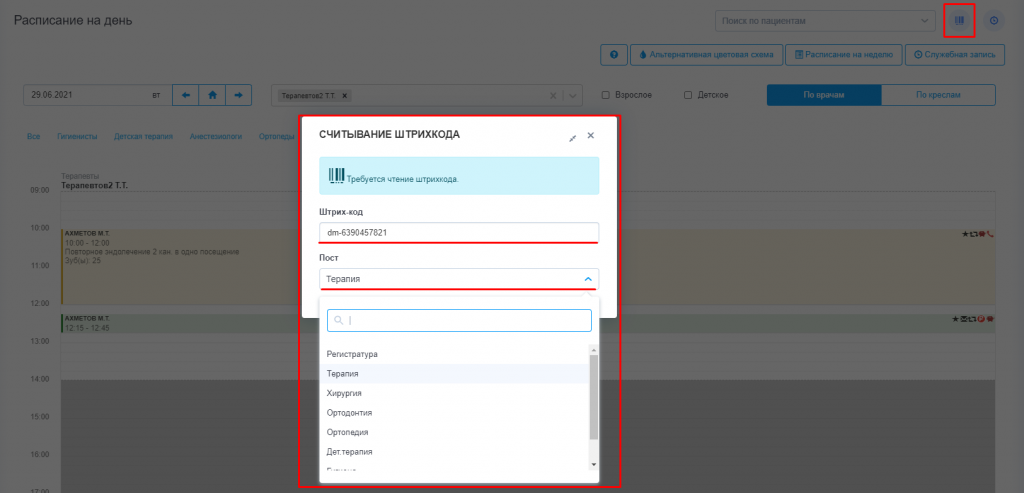Click the red P icon on 12:15 appointment
The width and height of the screenshot is (1024, 493).
click(982, 319)
